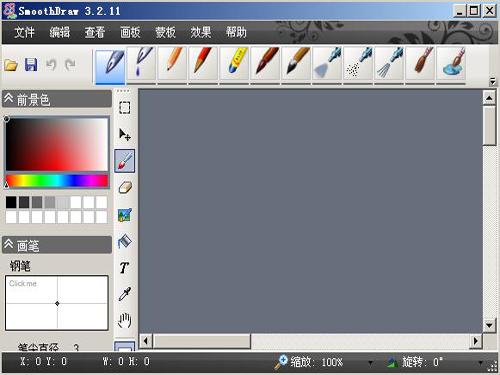Collapse the 画笔 panel
Screen dimensions: 500x375
click(8, 245)
